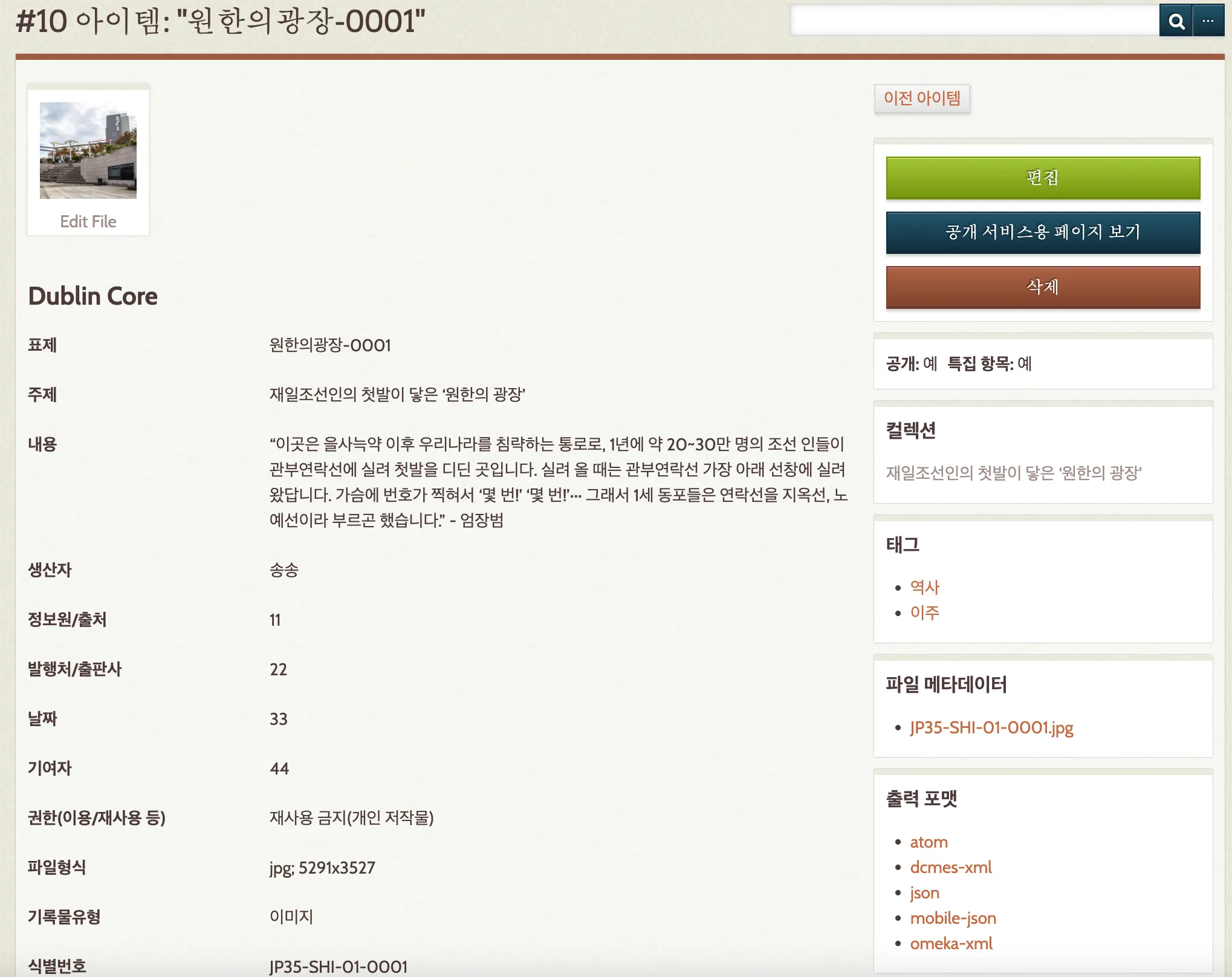The image size is (1232, 977).
Task: Select the 이주 tag
Action: 924,612
